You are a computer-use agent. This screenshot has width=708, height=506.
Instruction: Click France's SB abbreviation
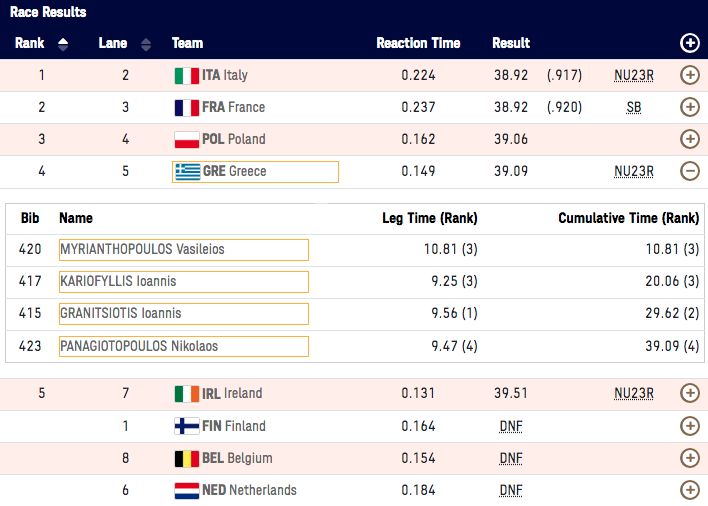pos(634,107)
